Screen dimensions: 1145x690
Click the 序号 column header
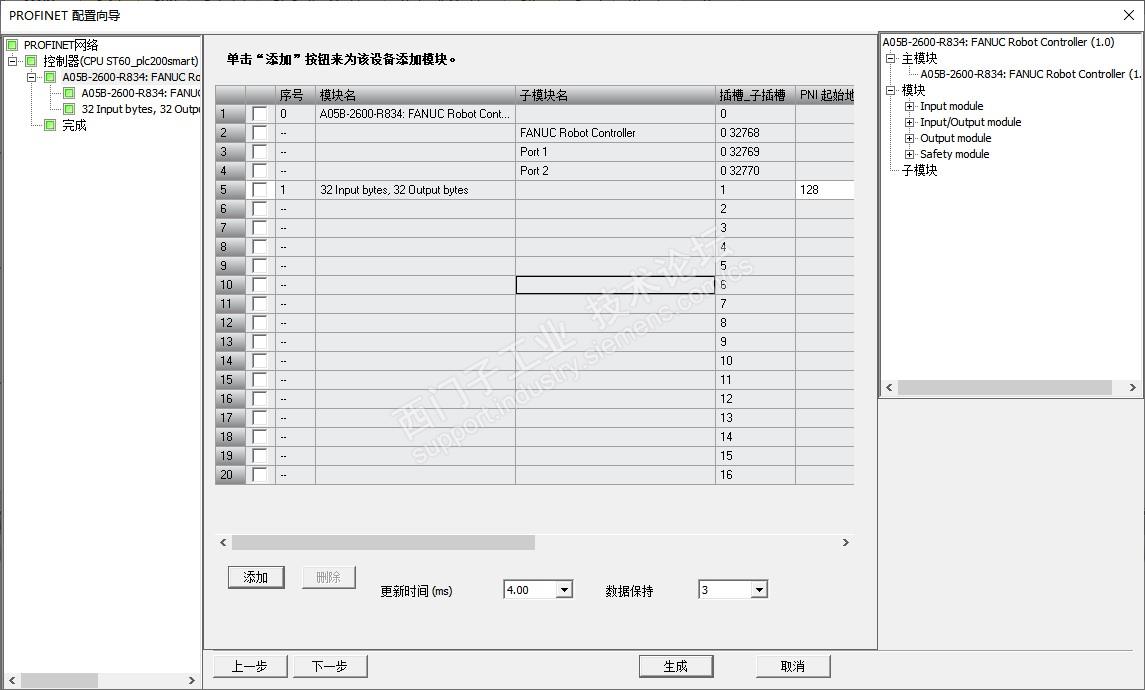[x=295, y=95]
